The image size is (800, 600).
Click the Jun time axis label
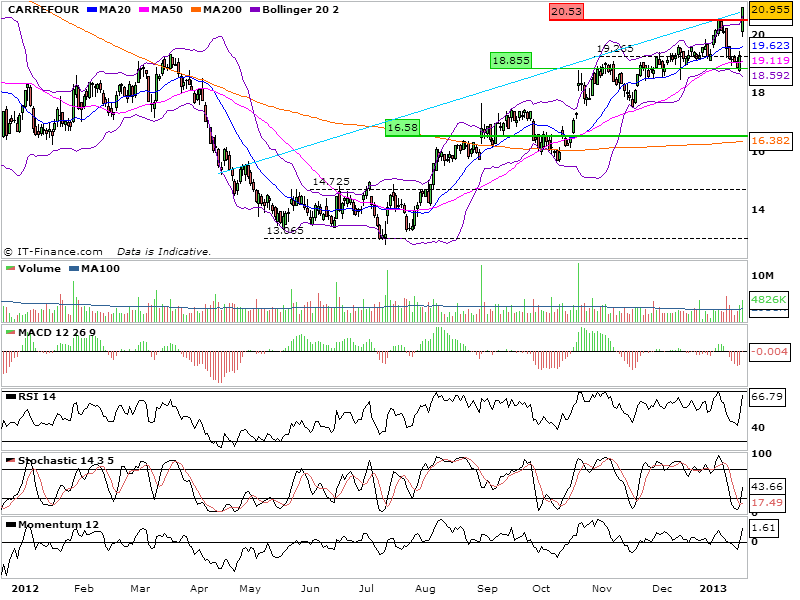click(310, 589)
